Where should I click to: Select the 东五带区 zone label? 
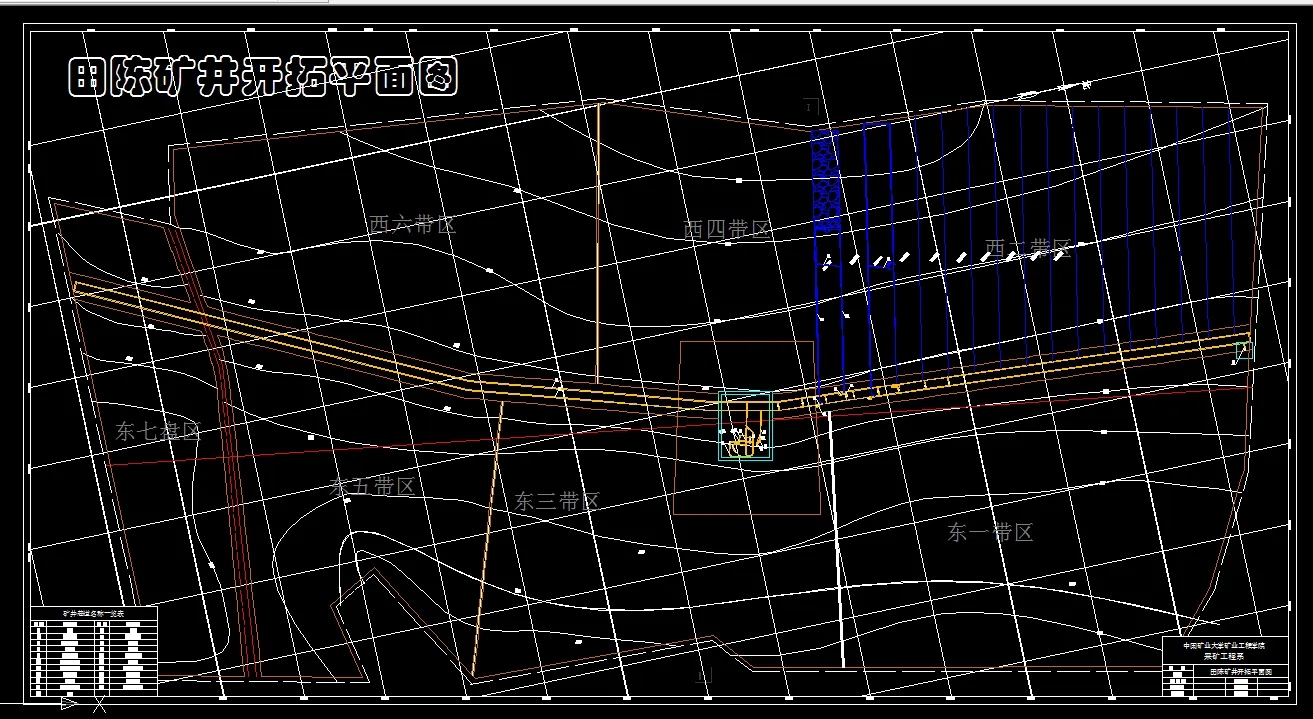[372, 487]
